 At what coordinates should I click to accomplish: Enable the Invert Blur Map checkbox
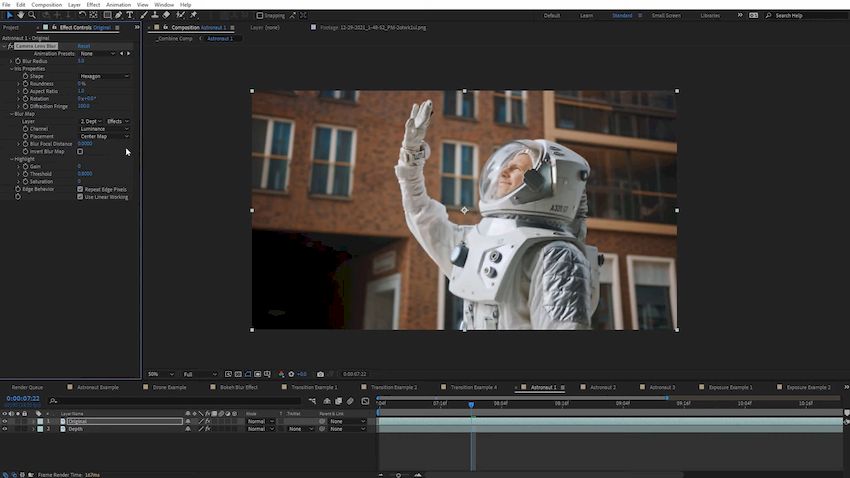pos(80,151)
